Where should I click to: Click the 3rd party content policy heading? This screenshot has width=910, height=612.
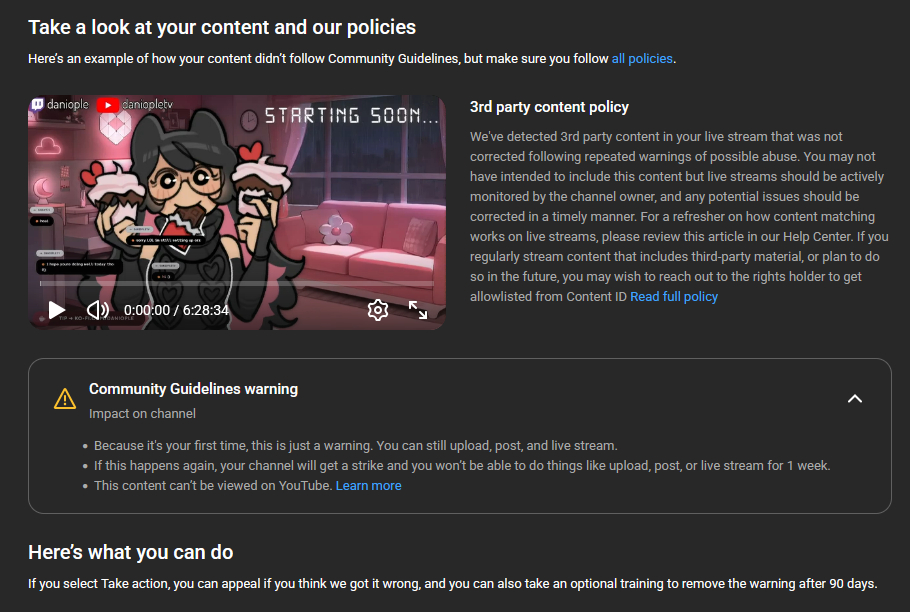549,107
